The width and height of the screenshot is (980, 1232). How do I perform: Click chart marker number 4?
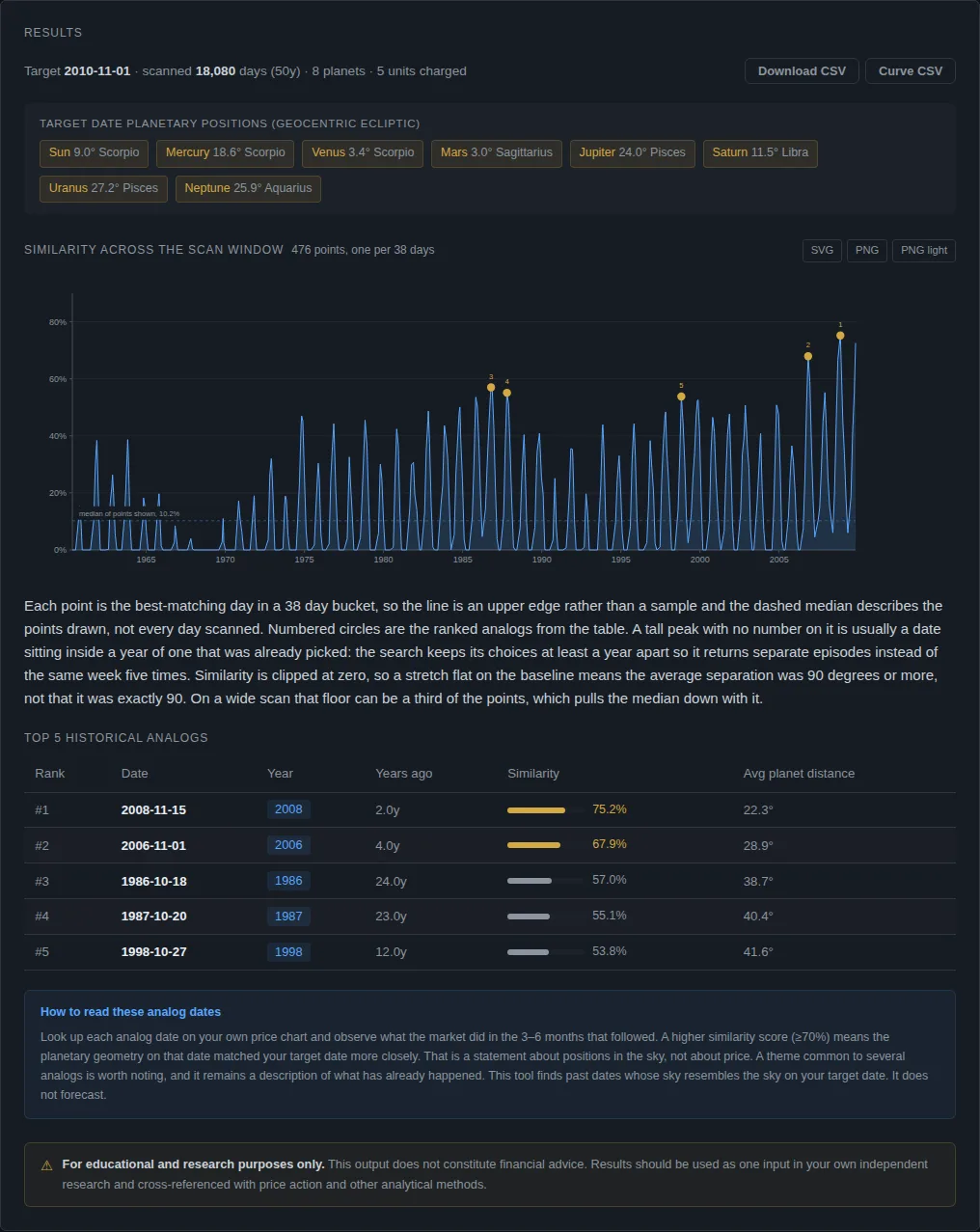[x=507, y=393]
